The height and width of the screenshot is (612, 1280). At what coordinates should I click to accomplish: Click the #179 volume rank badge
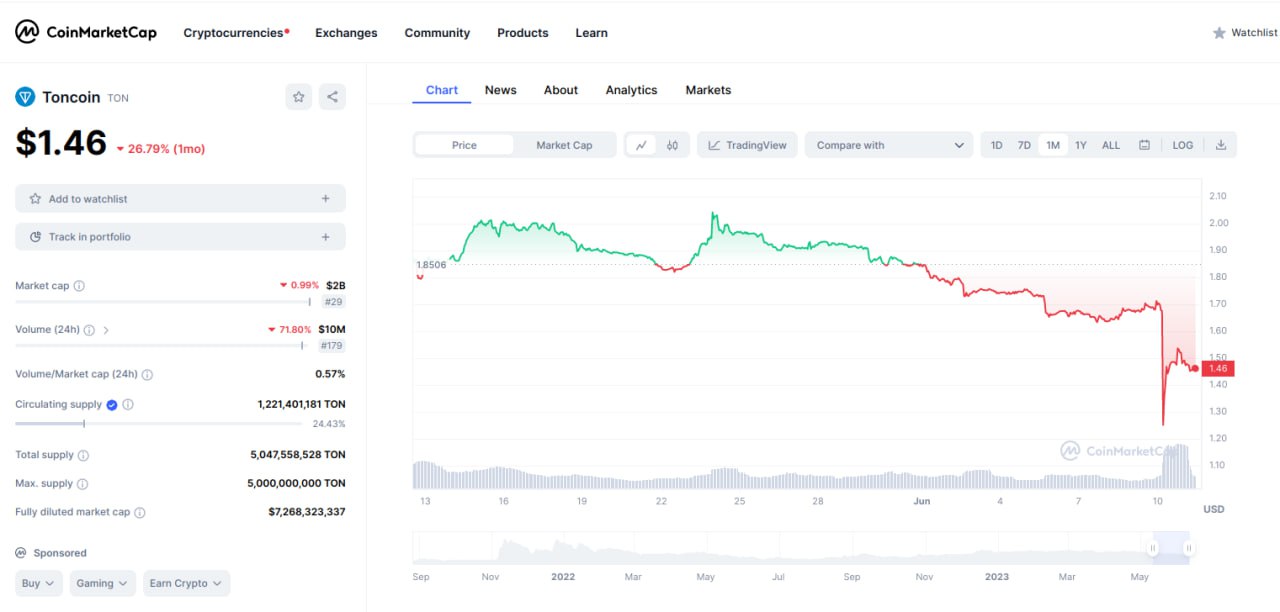tap(331, 346)
